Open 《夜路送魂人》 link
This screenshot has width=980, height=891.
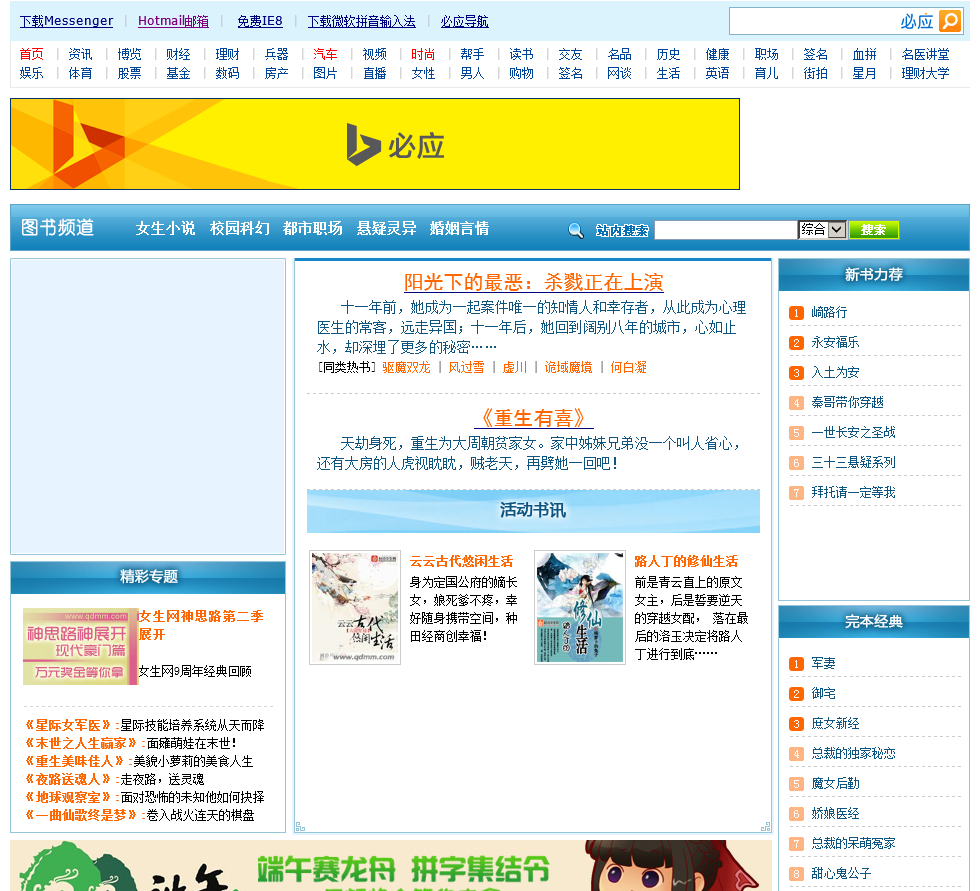tap(68, 779)
